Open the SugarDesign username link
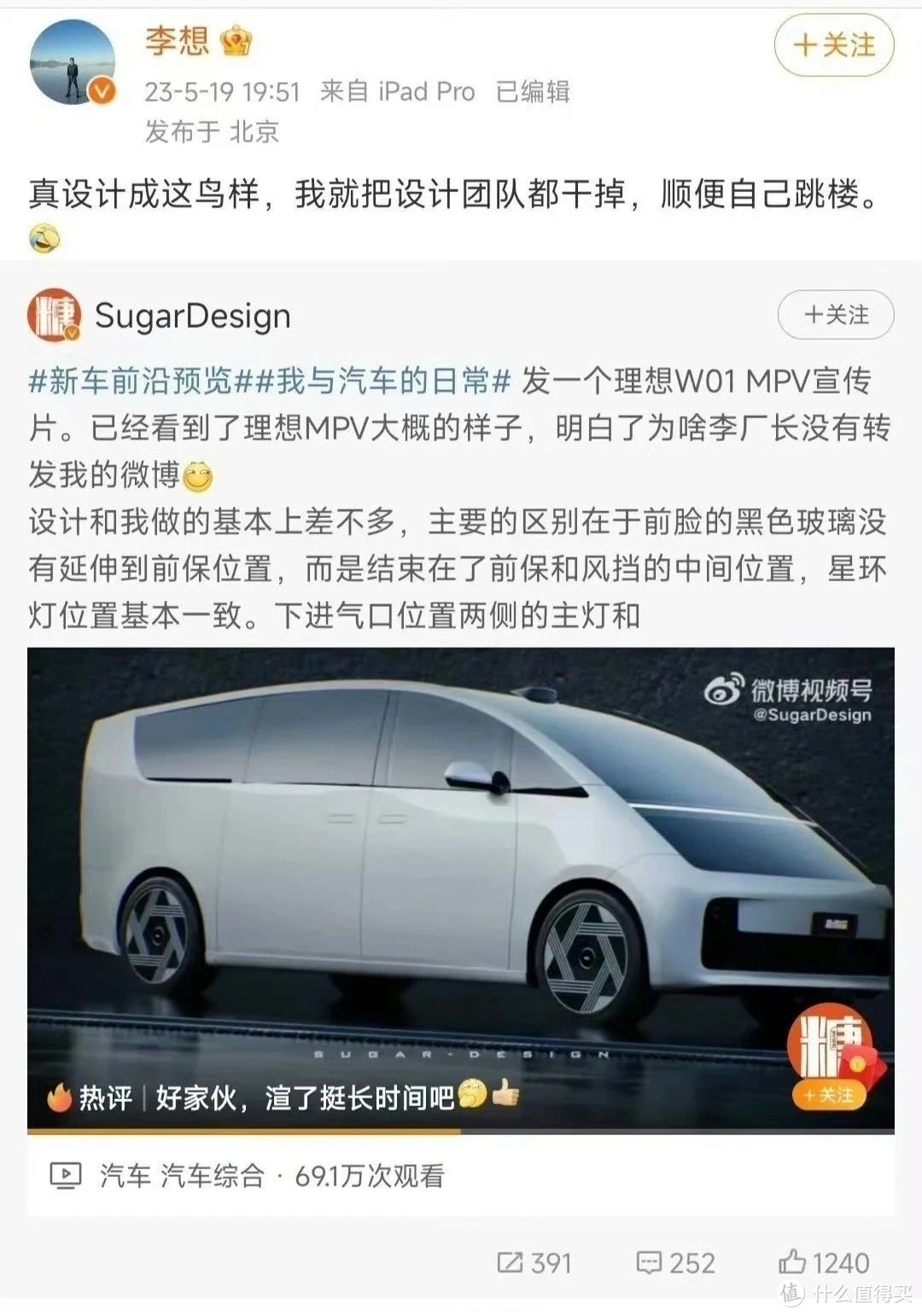 click(193, 316)
